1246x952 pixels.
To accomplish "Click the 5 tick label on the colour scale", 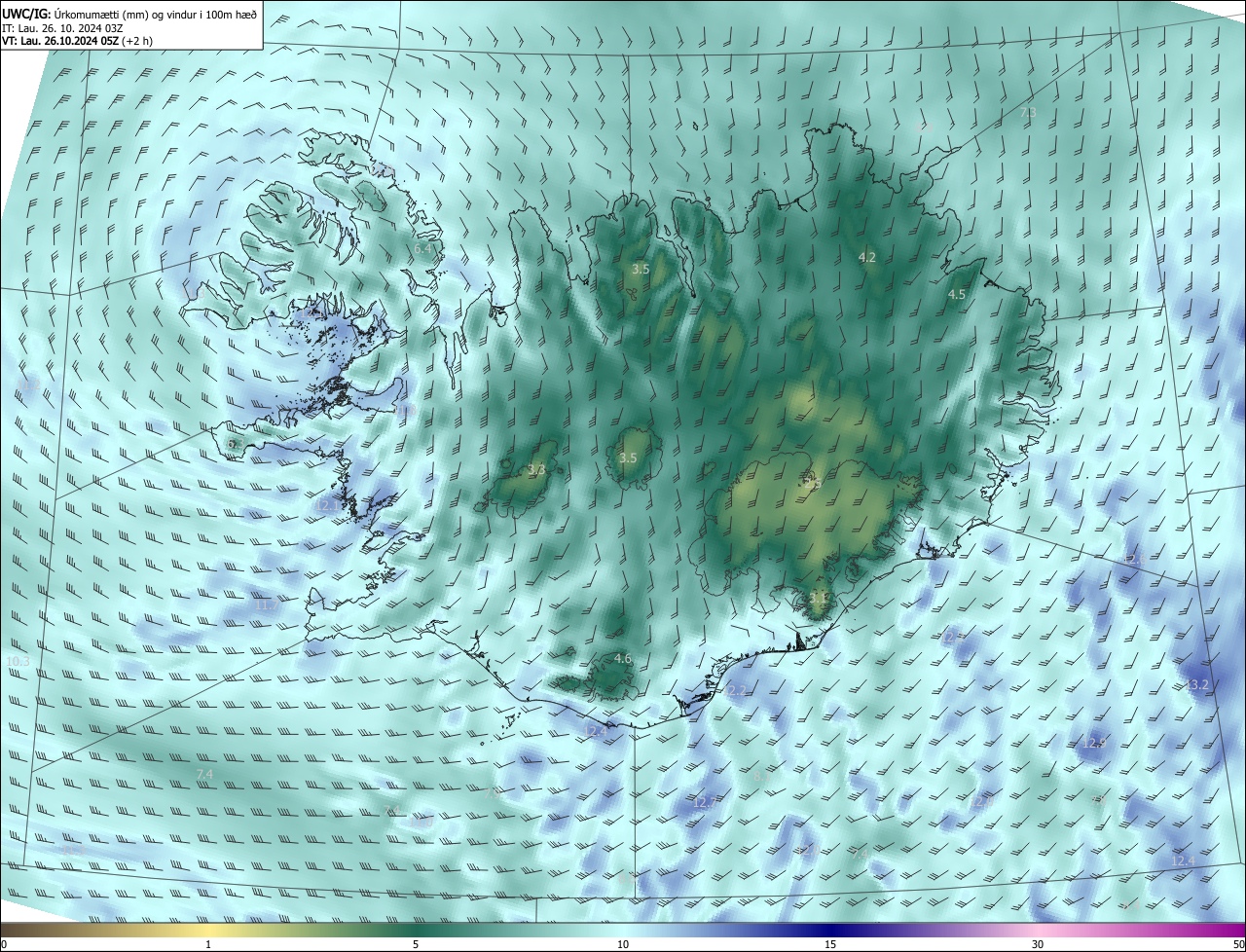I will (x=416, y=945).
